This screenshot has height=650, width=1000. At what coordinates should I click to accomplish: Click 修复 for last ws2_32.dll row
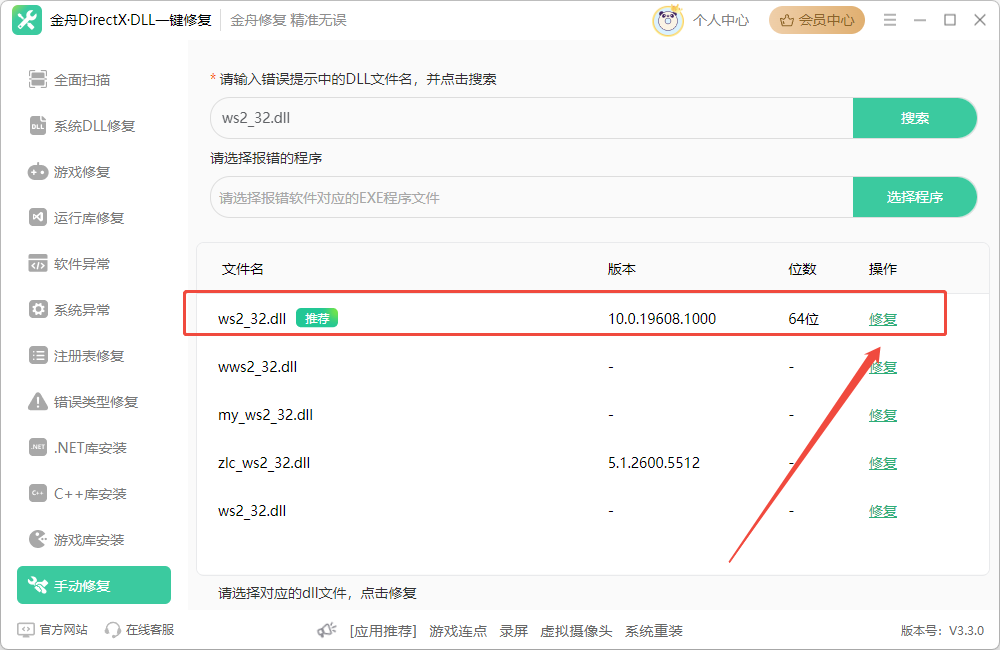point(883,510)
